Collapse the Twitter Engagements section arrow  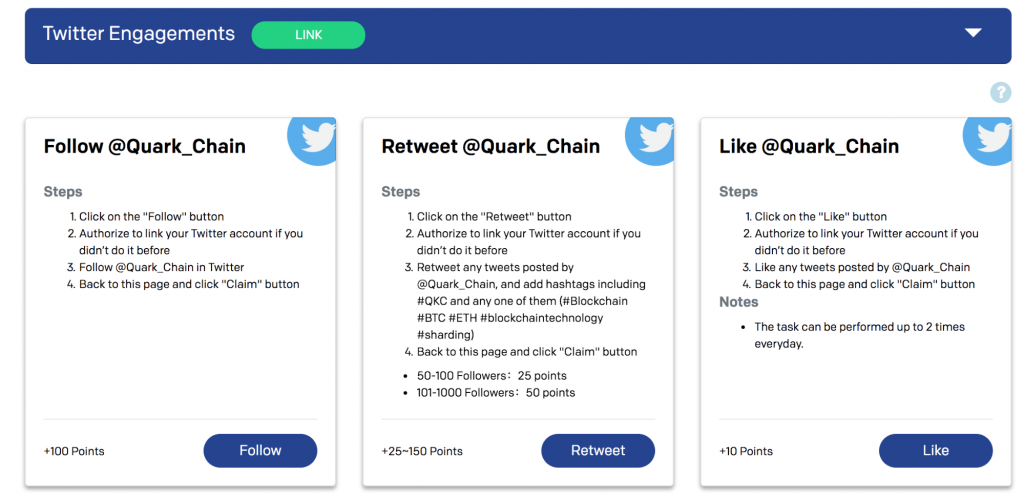click(x=973, y=33)
